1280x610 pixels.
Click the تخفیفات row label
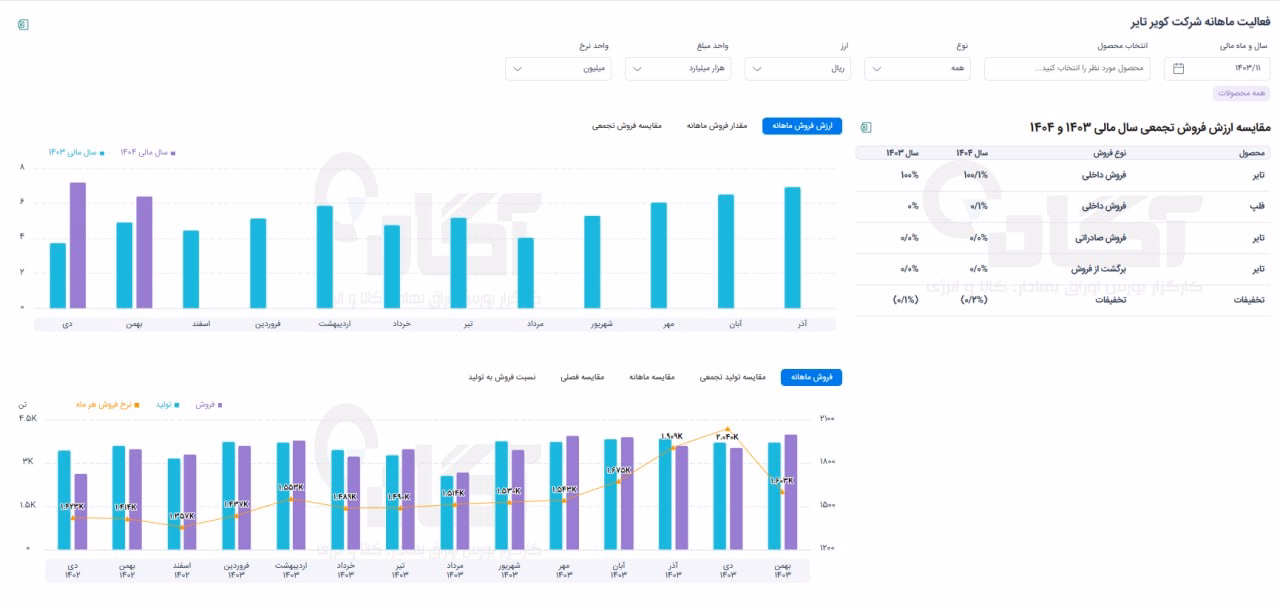(x=1110, y=300)
